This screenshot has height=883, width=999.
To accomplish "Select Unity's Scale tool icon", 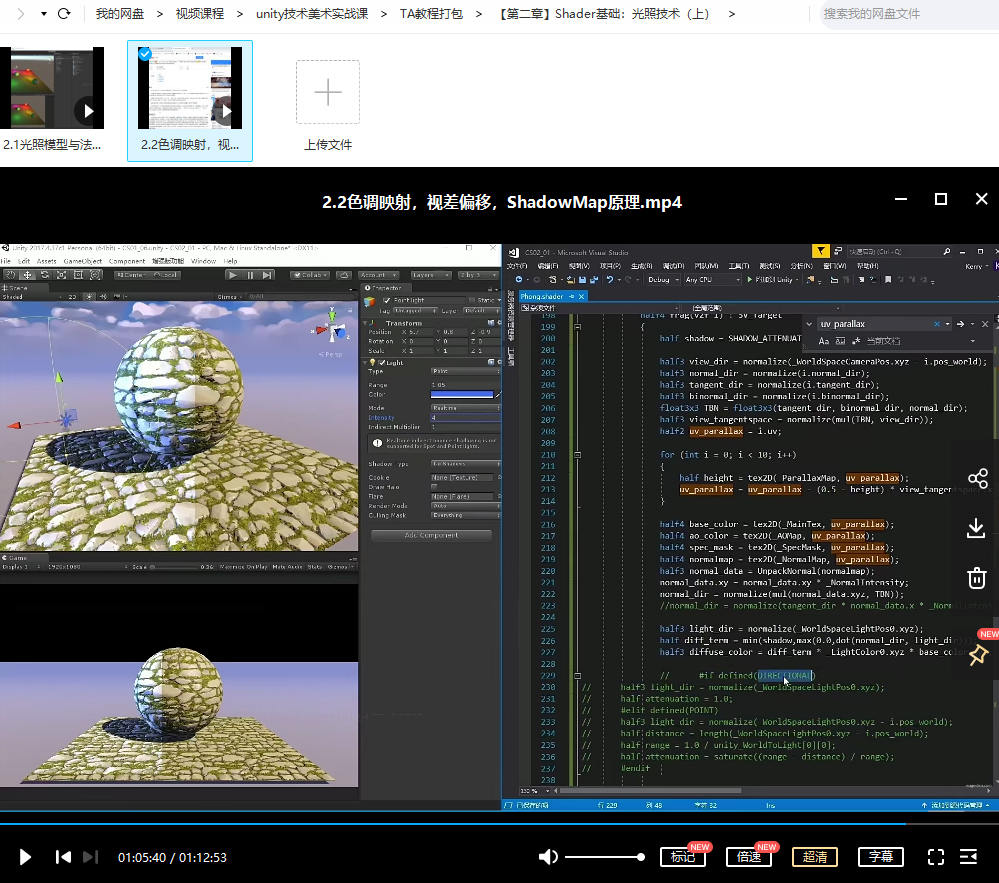I will pyautogui.click(x=62, y=275).
